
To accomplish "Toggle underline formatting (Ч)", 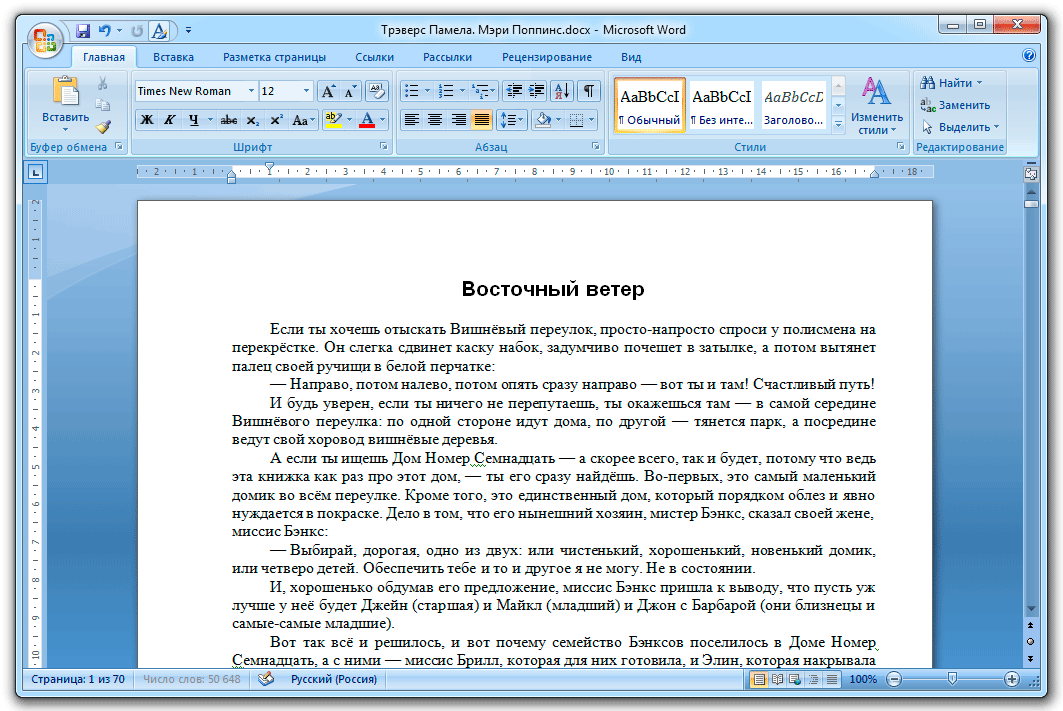I will (x=194, y=121).
